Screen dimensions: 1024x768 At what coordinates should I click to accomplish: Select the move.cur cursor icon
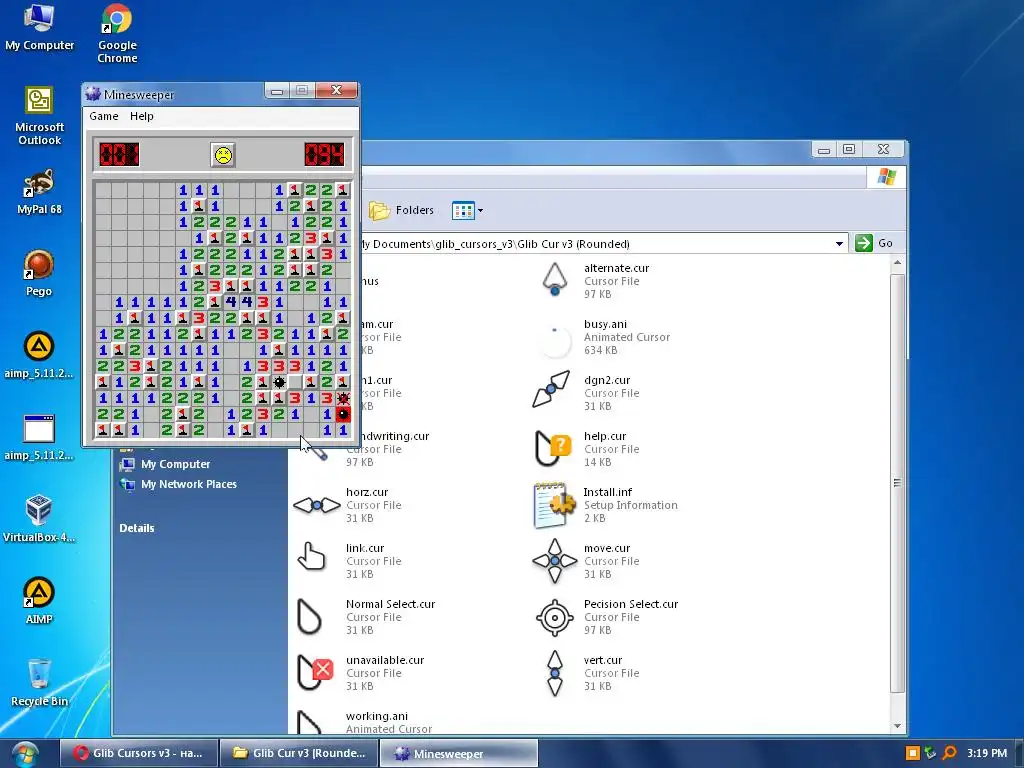(x=554, y=560)
